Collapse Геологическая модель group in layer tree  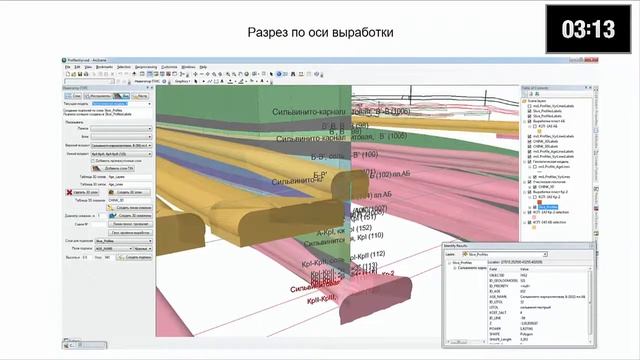524,162
